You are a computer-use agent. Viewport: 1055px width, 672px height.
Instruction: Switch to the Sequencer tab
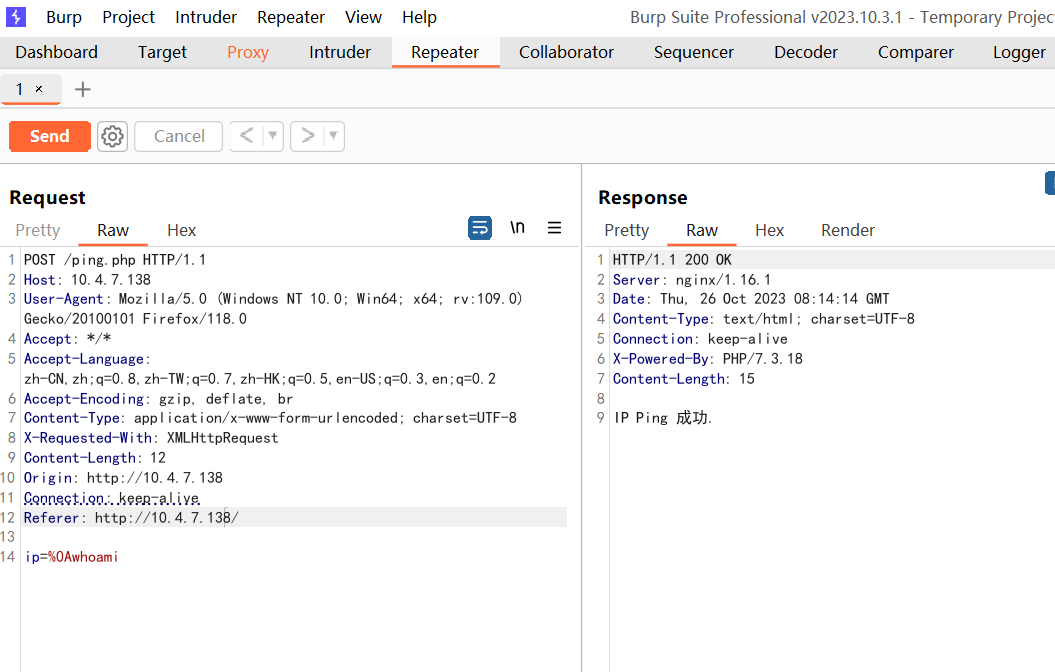(x=694, y=52)
